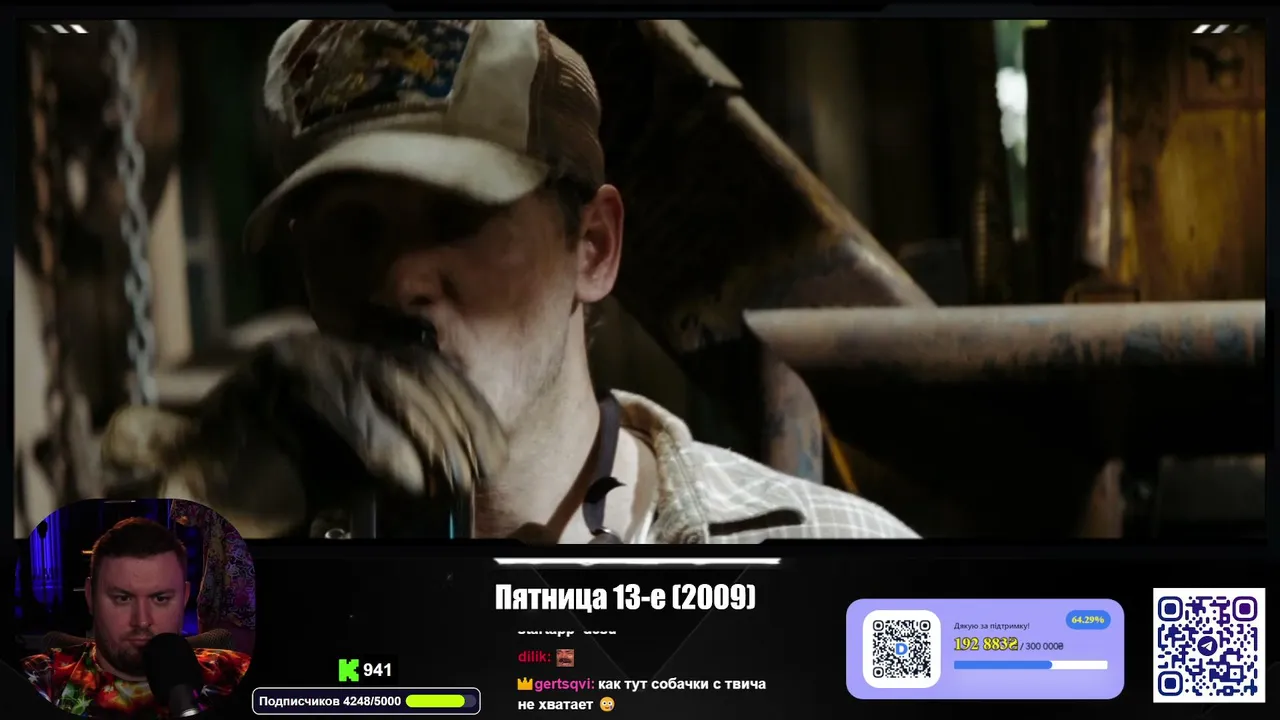Click the donation goal progress bar
The image size is (1280, 720).
coord(1030,665)
